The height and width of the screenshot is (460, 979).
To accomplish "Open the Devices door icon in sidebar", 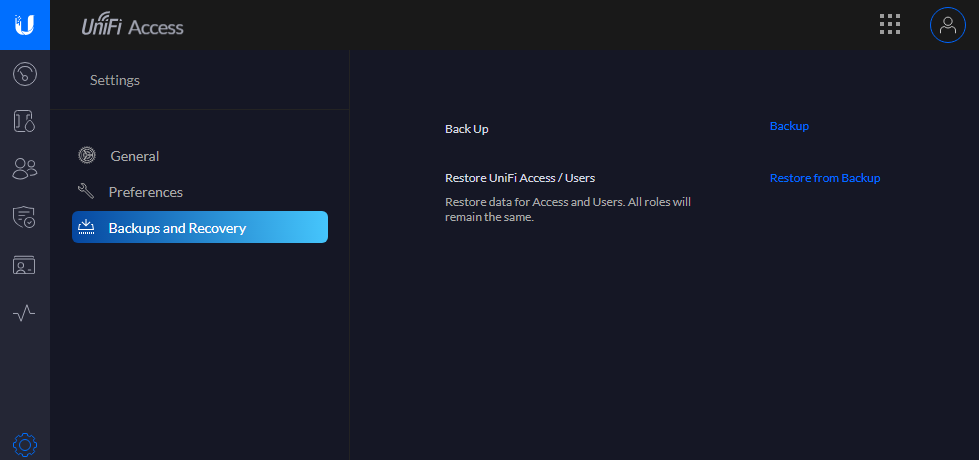I will pyautogui.click(x=25, y=121).
